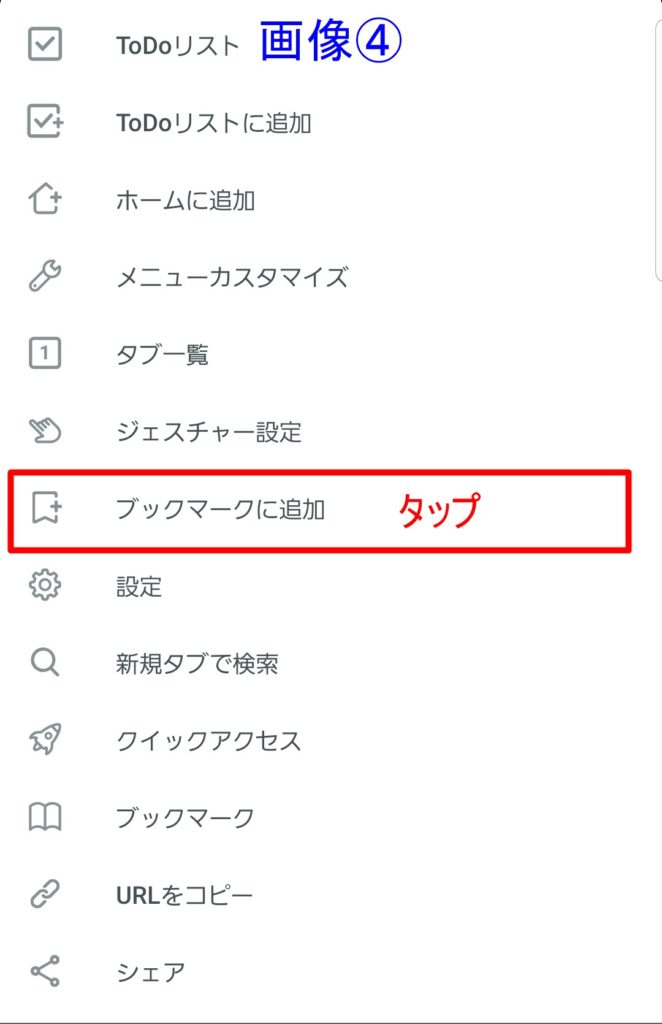Screen dimensions: 662x1024
Task: Tap the magnifier icon for 新規タブで検索
Action: (x=45, y=662)
